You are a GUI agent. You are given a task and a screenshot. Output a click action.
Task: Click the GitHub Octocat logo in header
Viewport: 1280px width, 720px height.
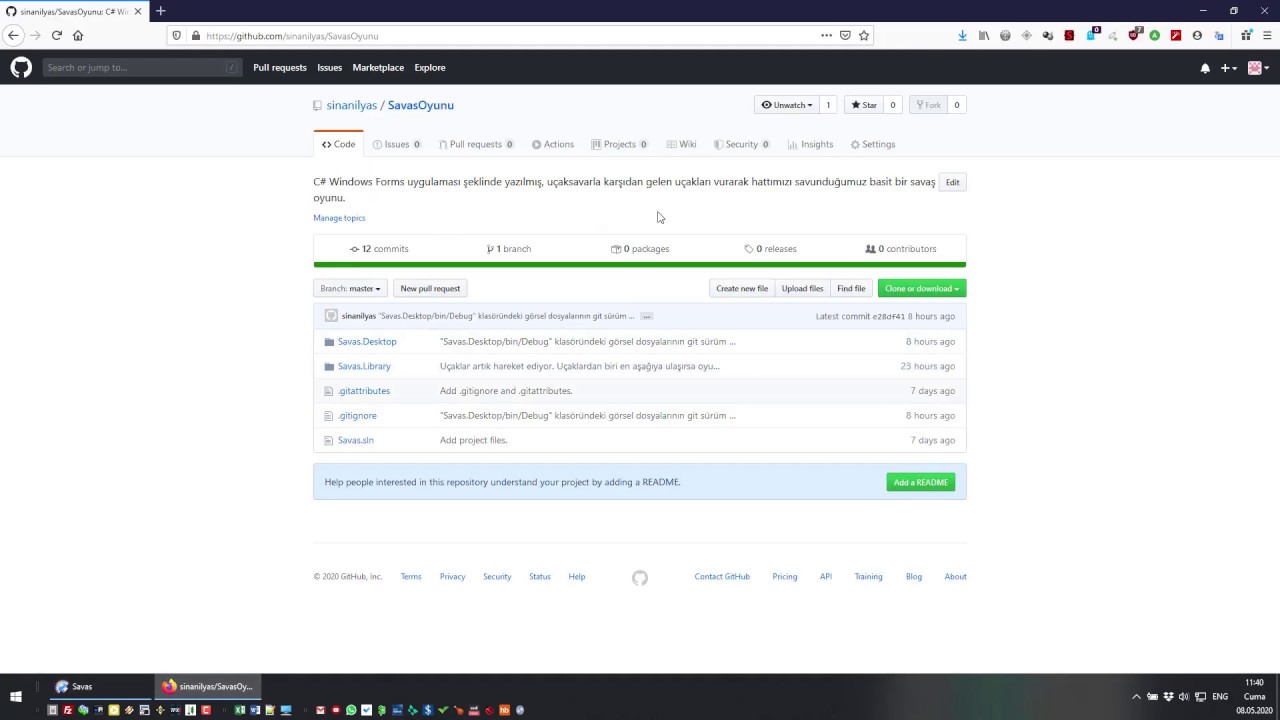click(x=21, y=67)
